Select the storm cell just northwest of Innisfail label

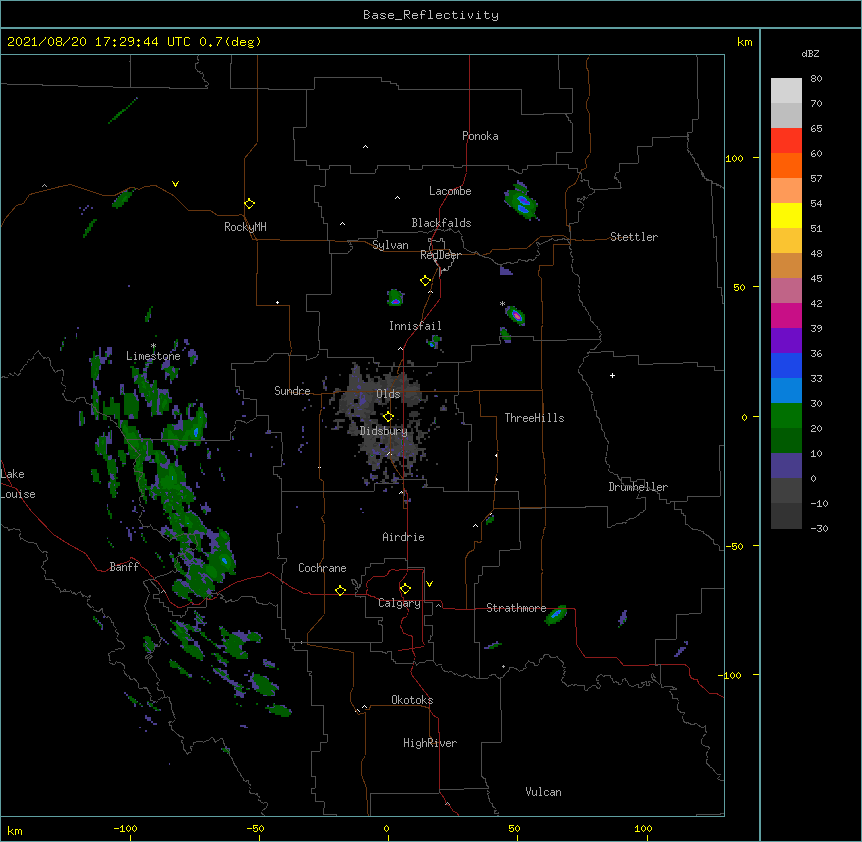pyautogui.click(x=395, y=298)
